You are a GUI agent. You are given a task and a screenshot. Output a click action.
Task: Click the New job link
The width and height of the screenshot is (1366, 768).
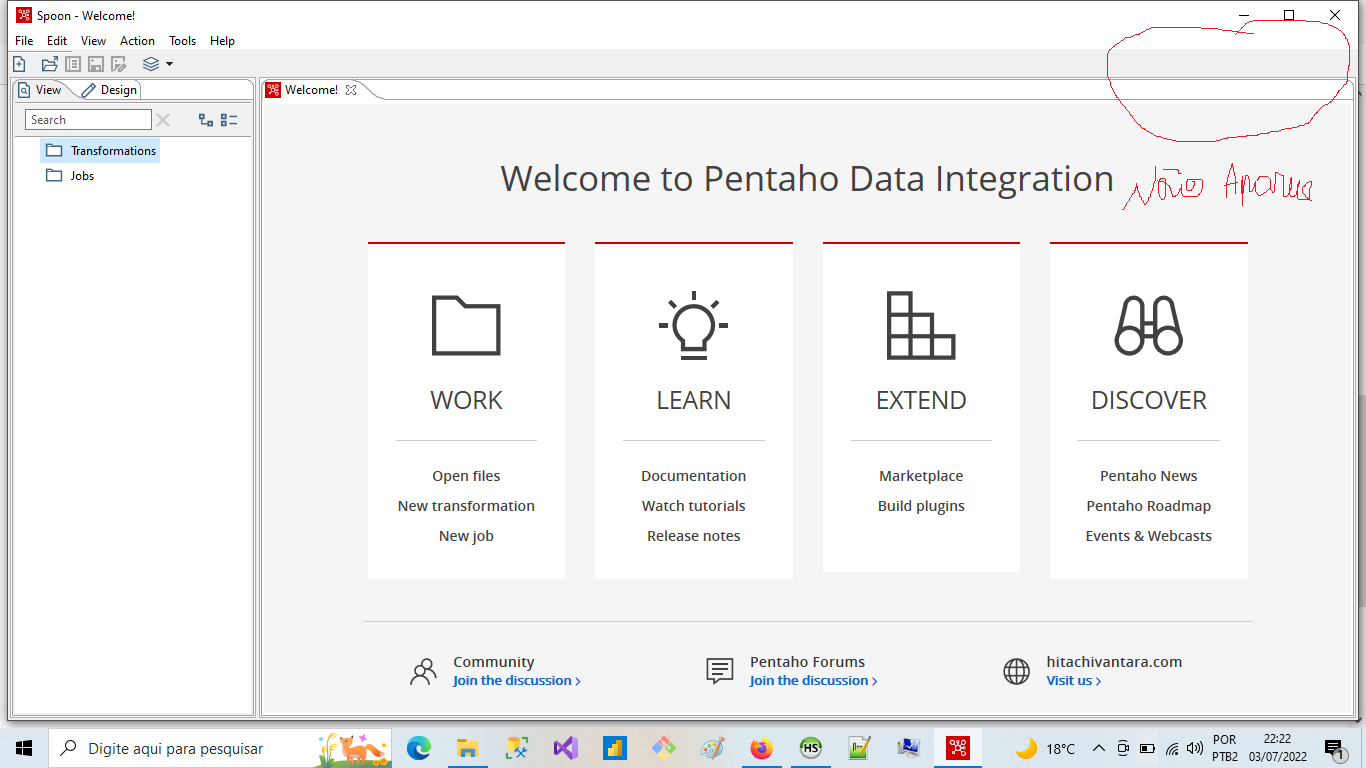[x=466, y=536]
